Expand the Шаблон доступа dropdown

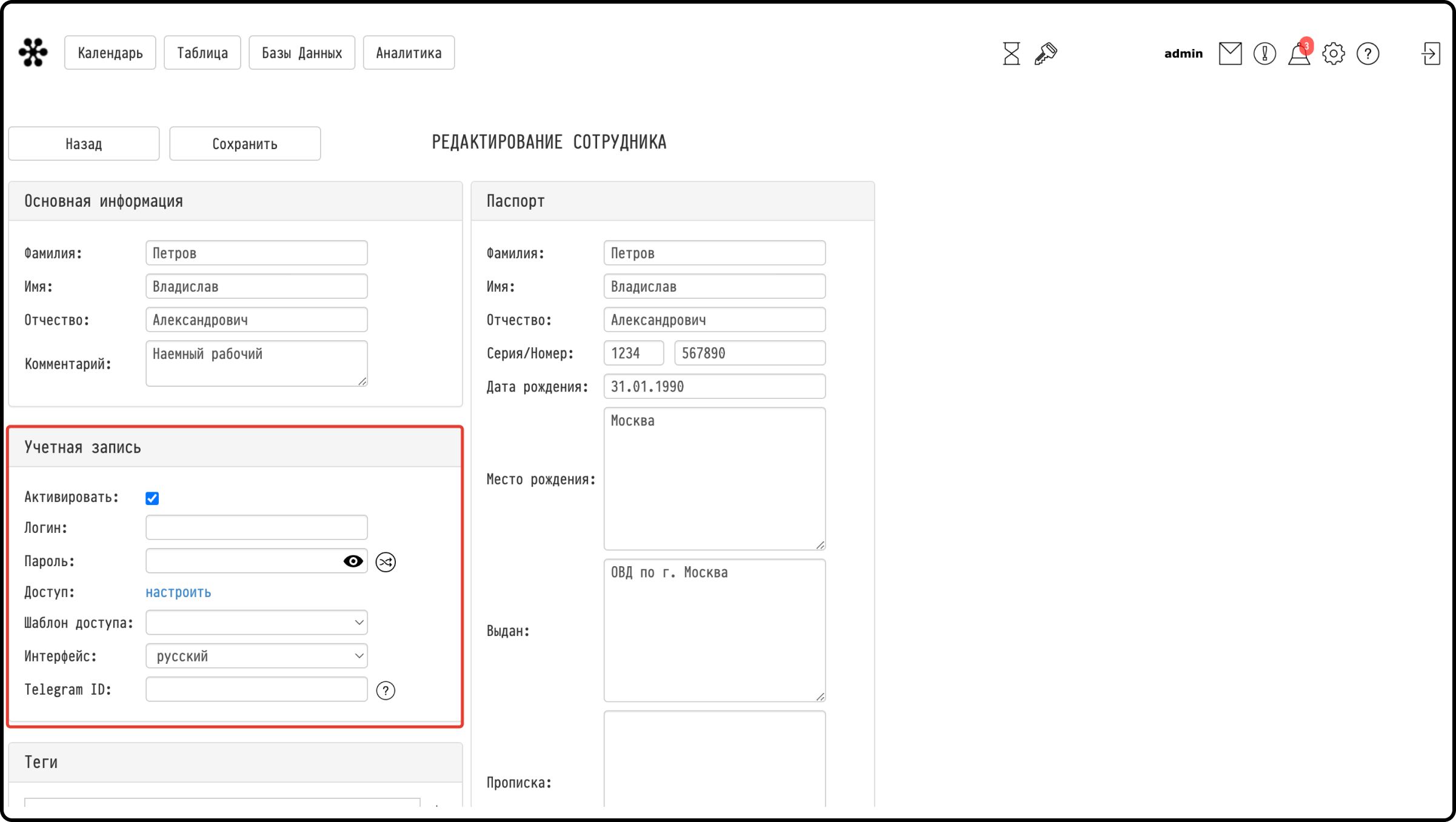[256, 623]
